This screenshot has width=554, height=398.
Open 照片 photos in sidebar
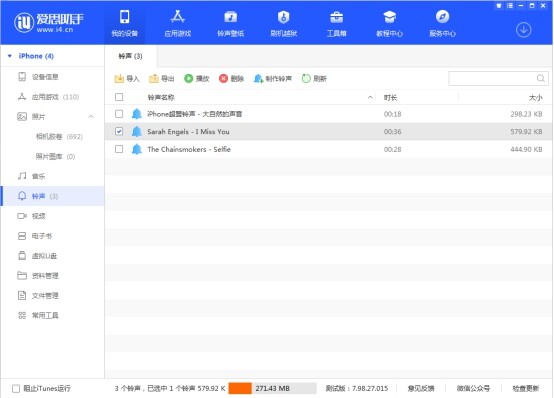coord(31,116)
